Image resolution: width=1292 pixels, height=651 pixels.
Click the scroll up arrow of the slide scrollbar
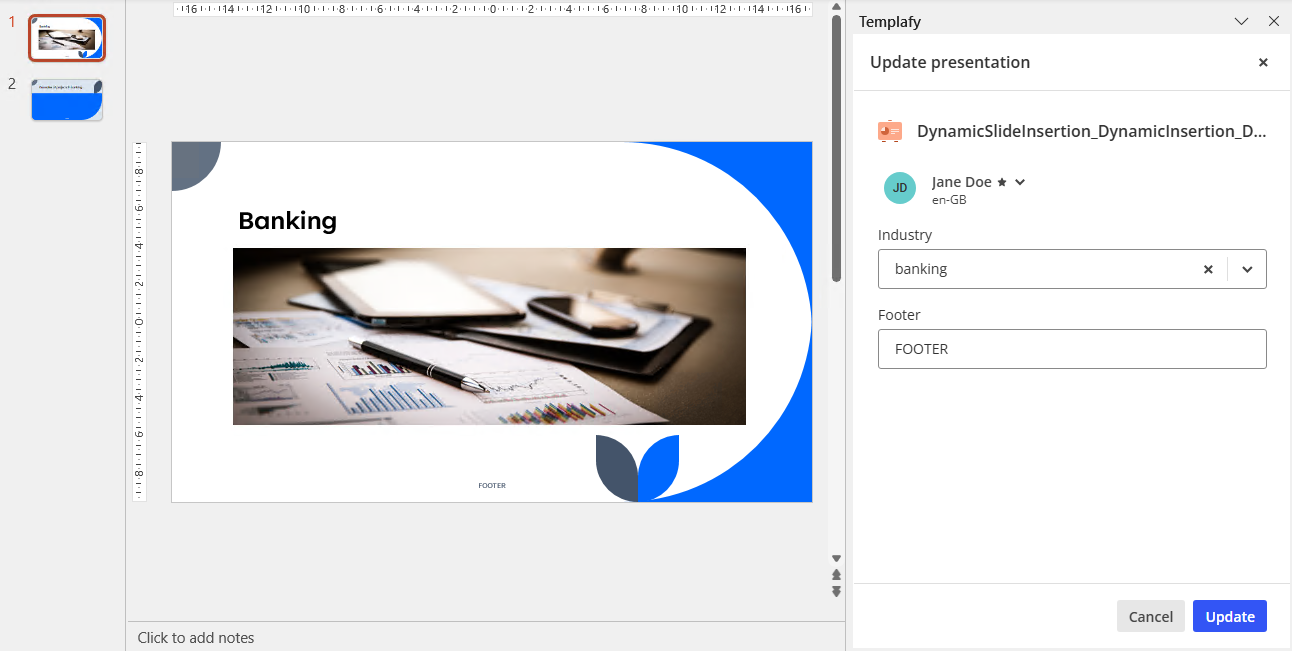tap(837, 7)
